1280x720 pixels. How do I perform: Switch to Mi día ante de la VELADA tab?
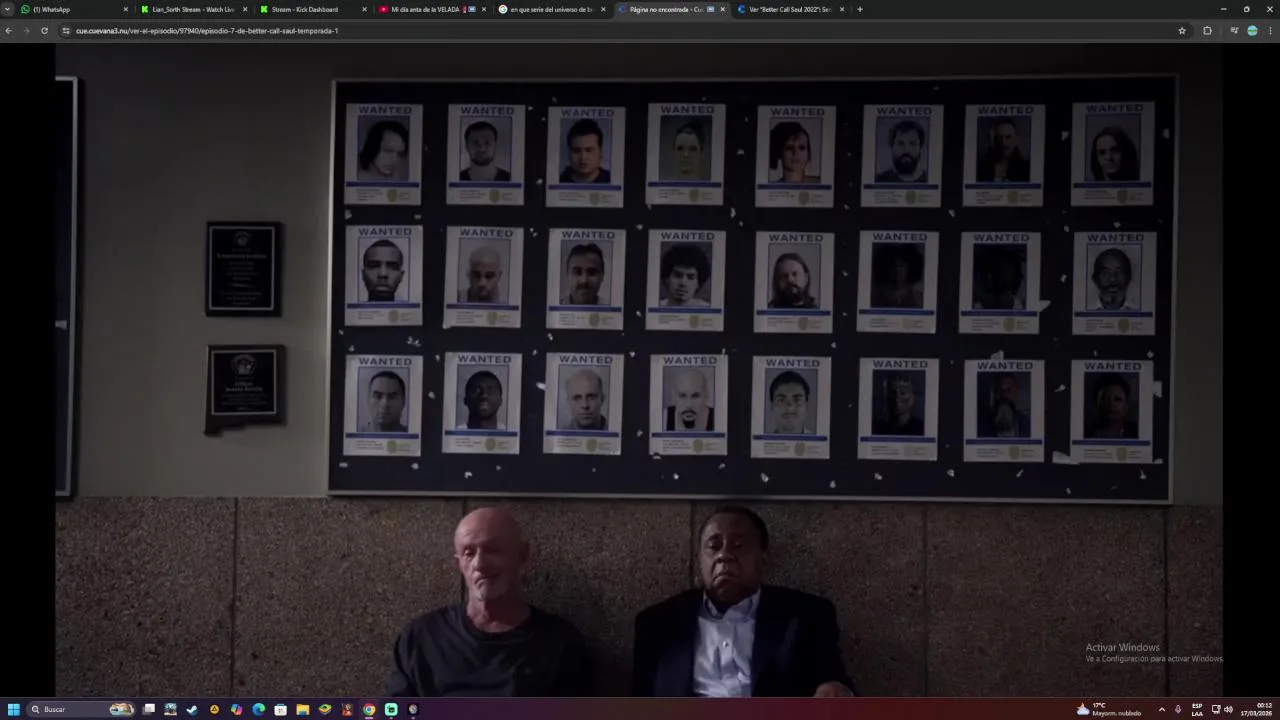[431, 9]
